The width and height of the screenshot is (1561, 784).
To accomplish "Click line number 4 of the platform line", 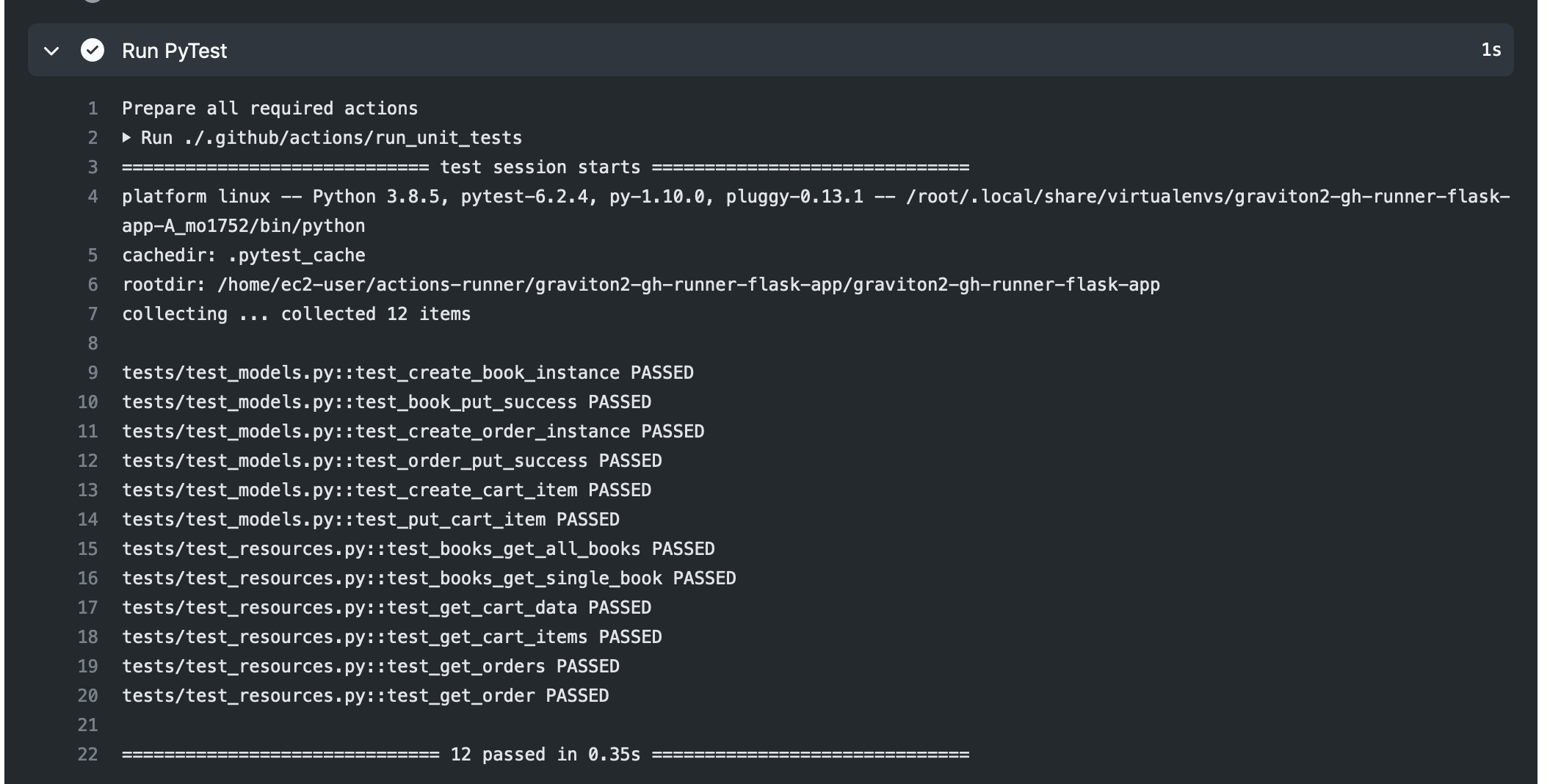I will [93, 197].
